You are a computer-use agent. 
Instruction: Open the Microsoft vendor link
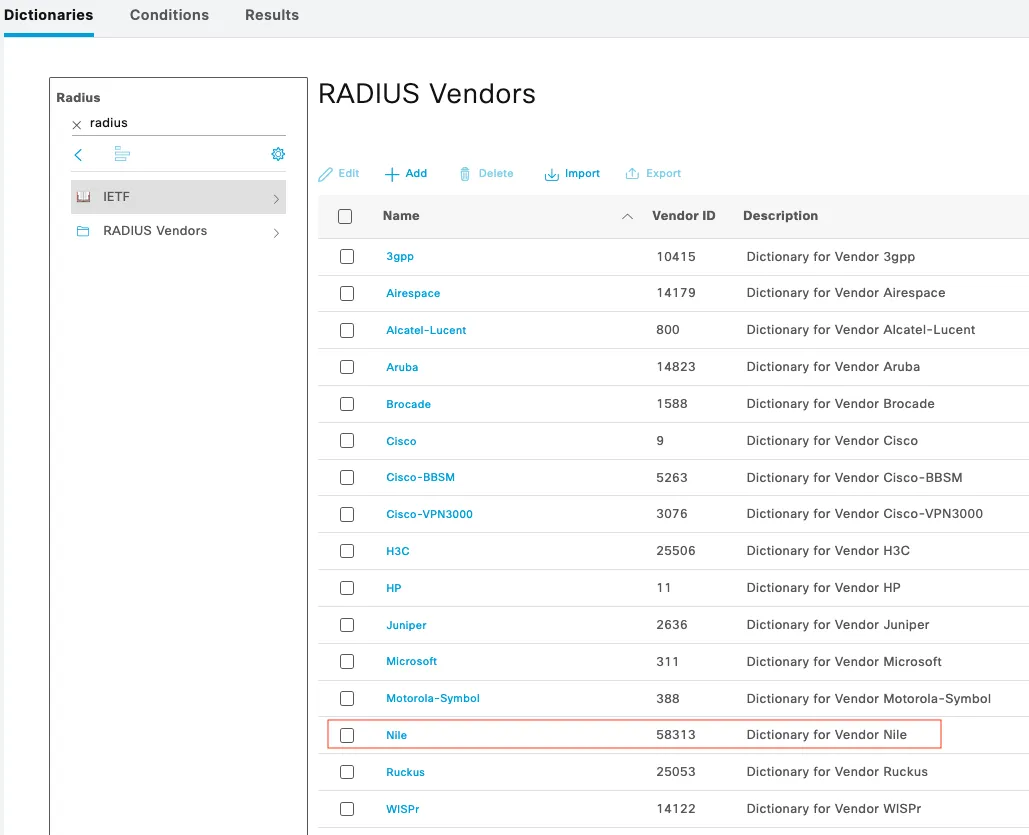tap(411, 662)
